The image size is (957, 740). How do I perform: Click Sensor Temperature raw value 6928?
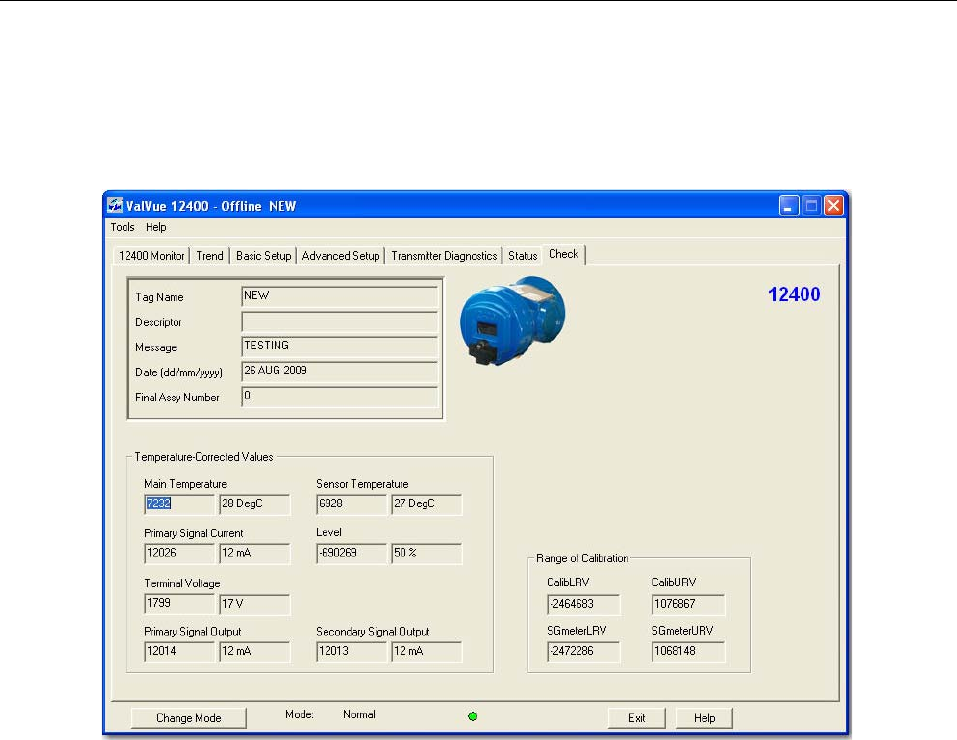(352, 504)
